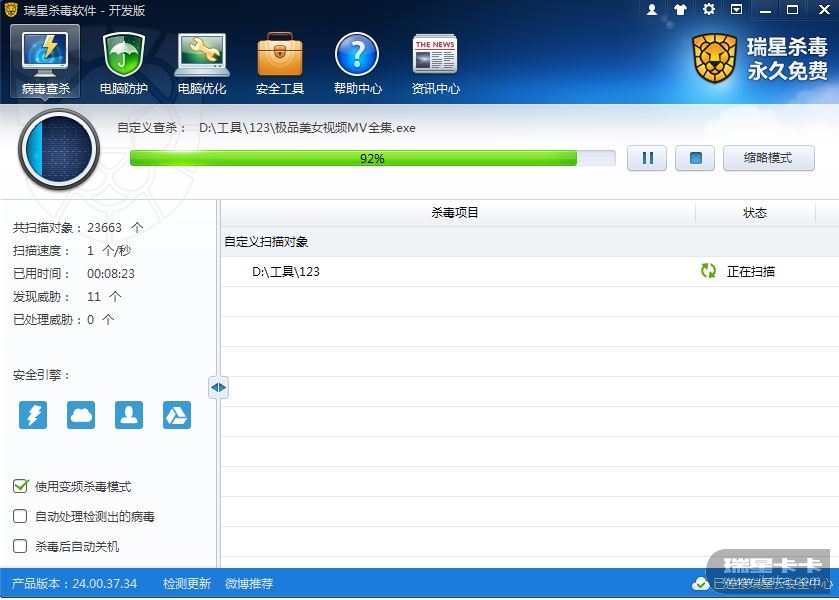Click the user account icon in title bar
The image size is (839, 600).
[652, 10]
